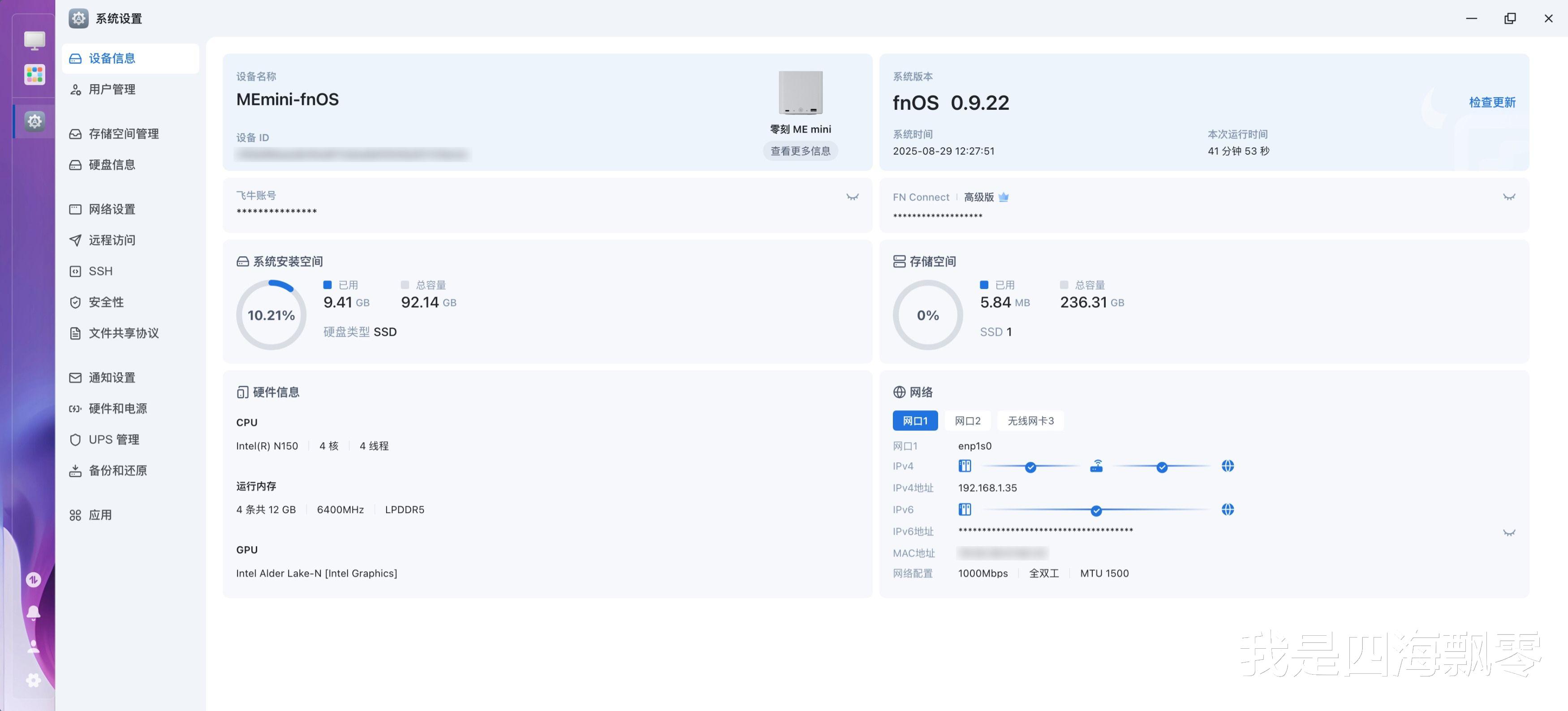Click the notification bell icon in the dock

coord(34,612)
